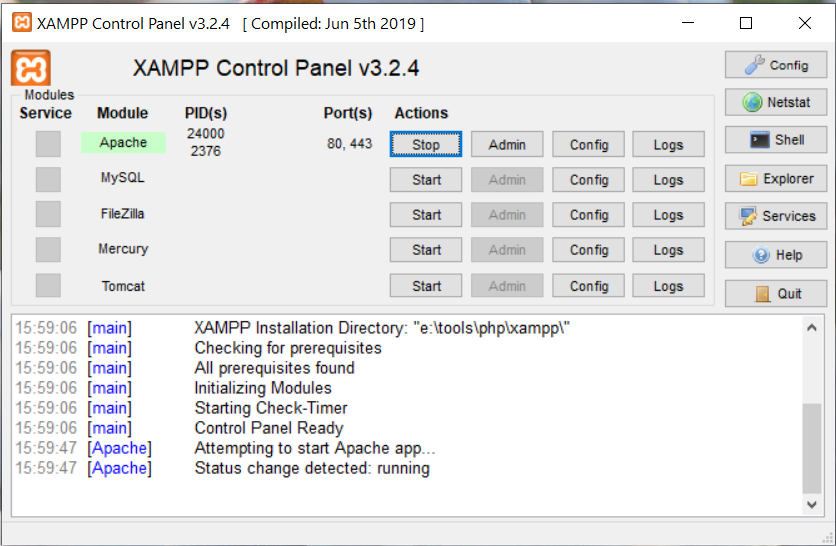Click the log panel scrollbar thumb
836x546 pixels.
click(x=811, y=449)
